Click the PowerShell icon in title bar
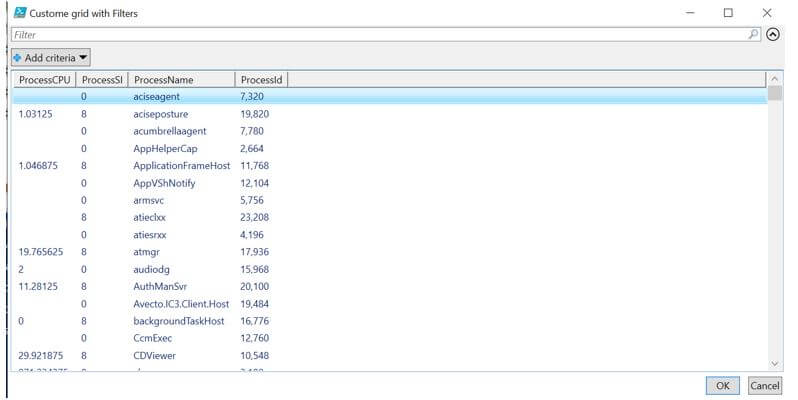Screen dimensions: 798x400 (x=20, y=13)
